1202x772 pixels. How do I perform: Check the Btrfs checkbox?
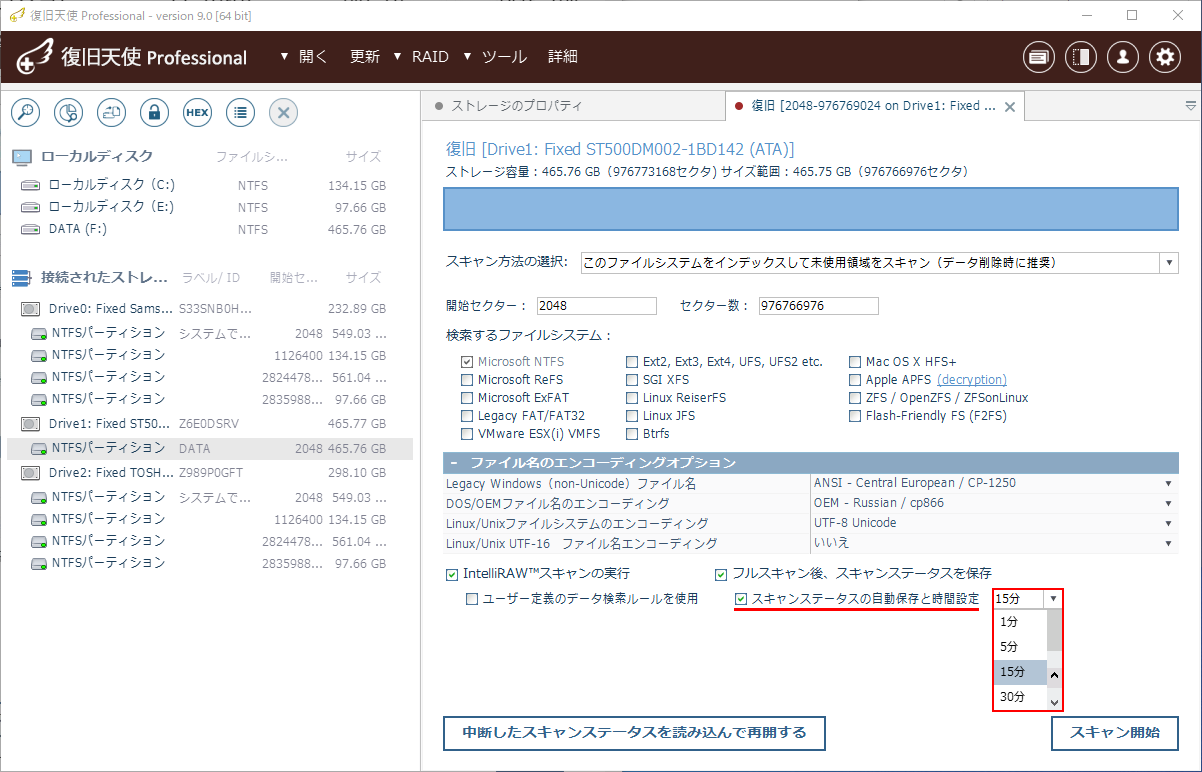[x=632, y=434]
